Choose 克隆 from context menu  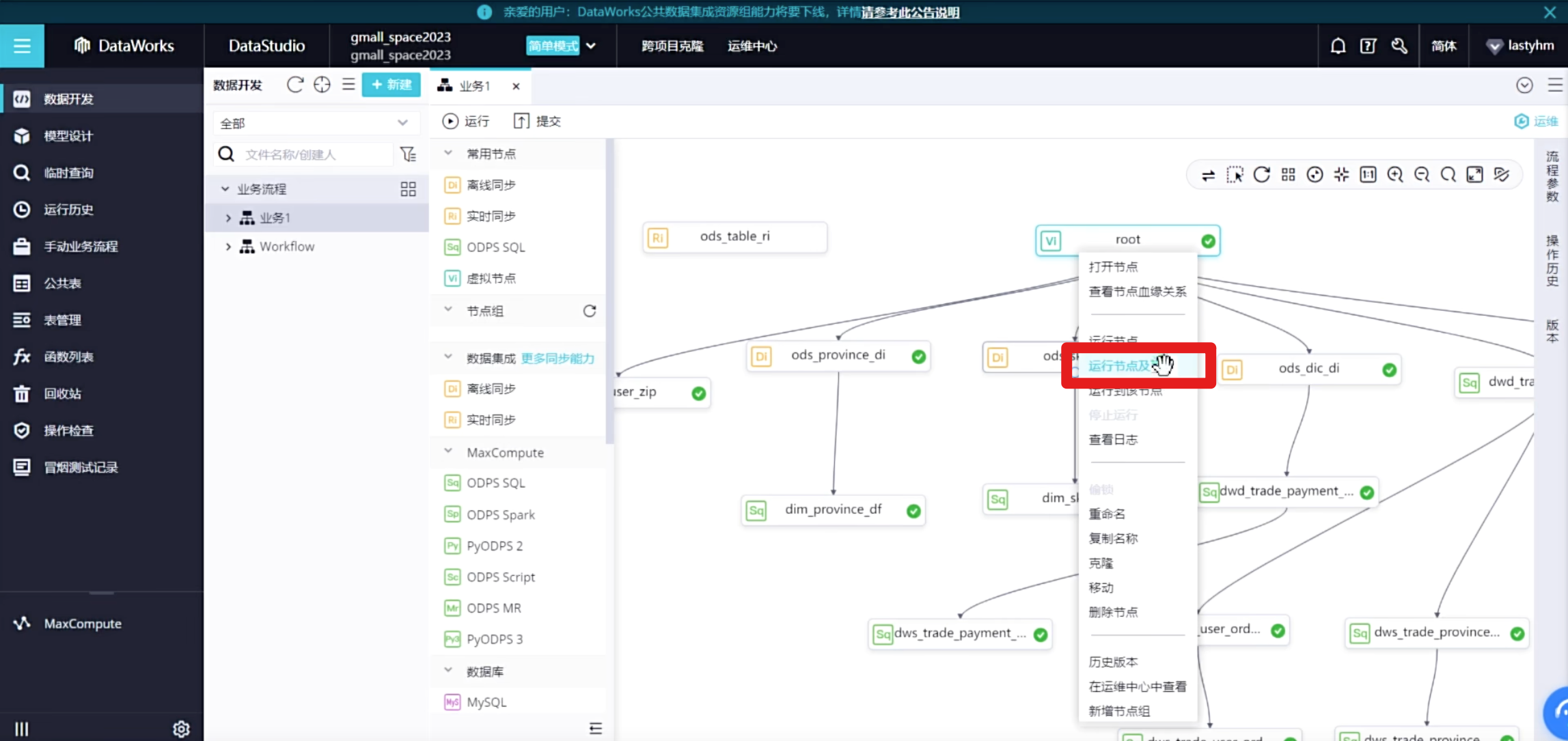[1101, 563]
